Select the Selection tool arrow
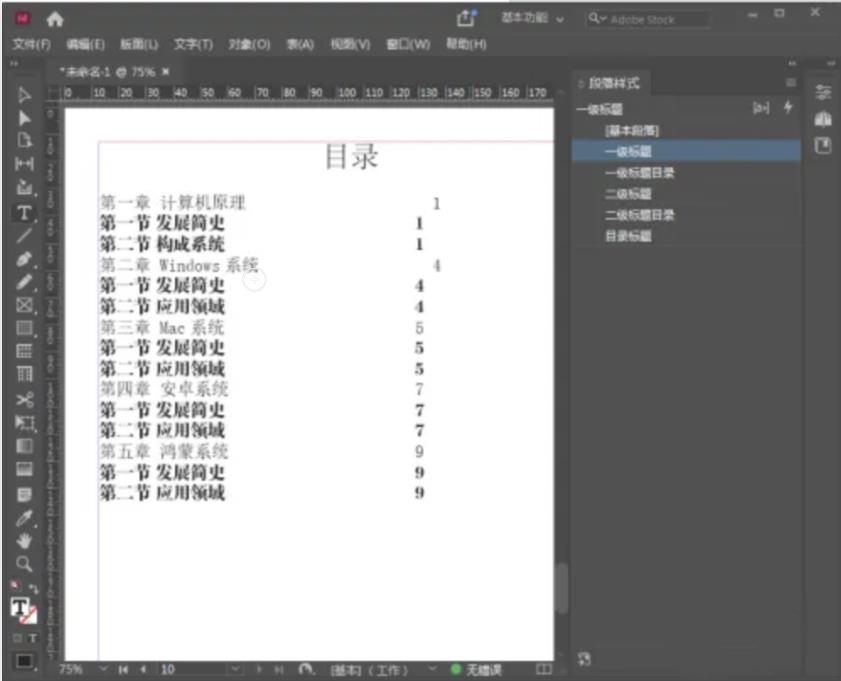Image resolution: width=841 pixels, height=681 pixels. [x=25, y=96]
